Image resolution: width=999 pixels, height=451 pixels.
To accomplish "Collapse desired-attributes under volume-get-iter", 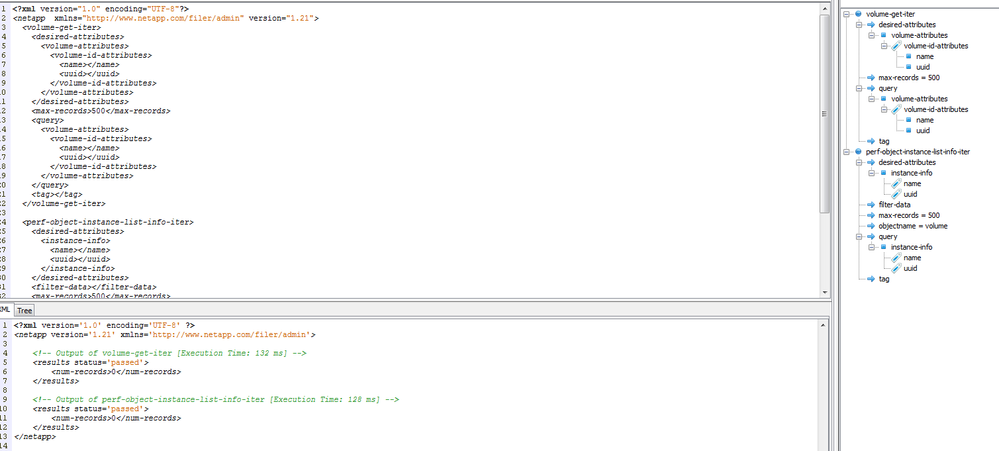I will click(859, 24).
